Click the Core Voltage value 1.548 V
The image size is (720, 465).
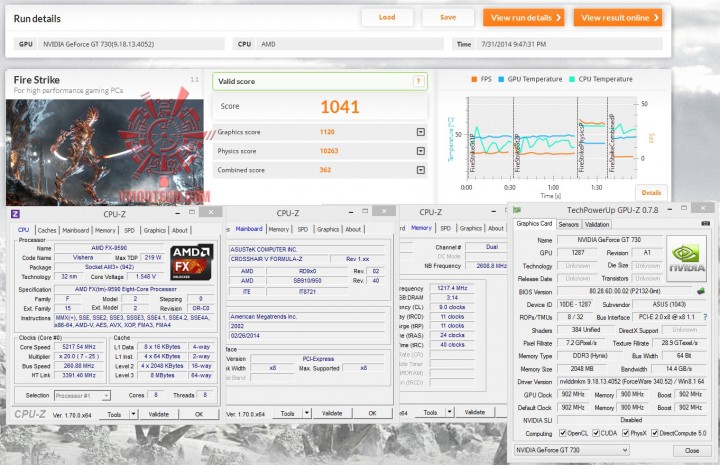pyautogui.click(x=146, y=277)
